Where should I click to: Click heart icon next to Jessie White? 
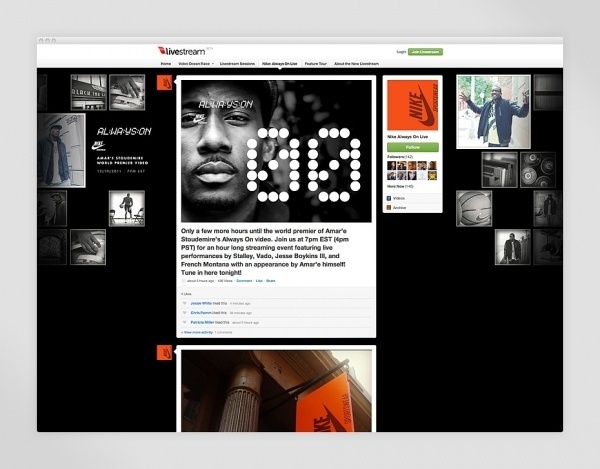click(x=184, y=303)
